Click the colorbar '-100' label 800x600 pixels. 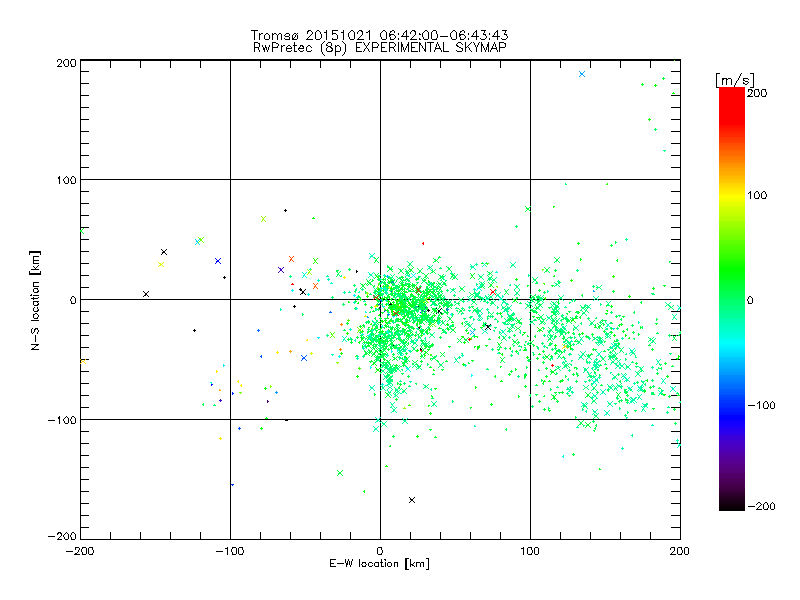point(761,405)
